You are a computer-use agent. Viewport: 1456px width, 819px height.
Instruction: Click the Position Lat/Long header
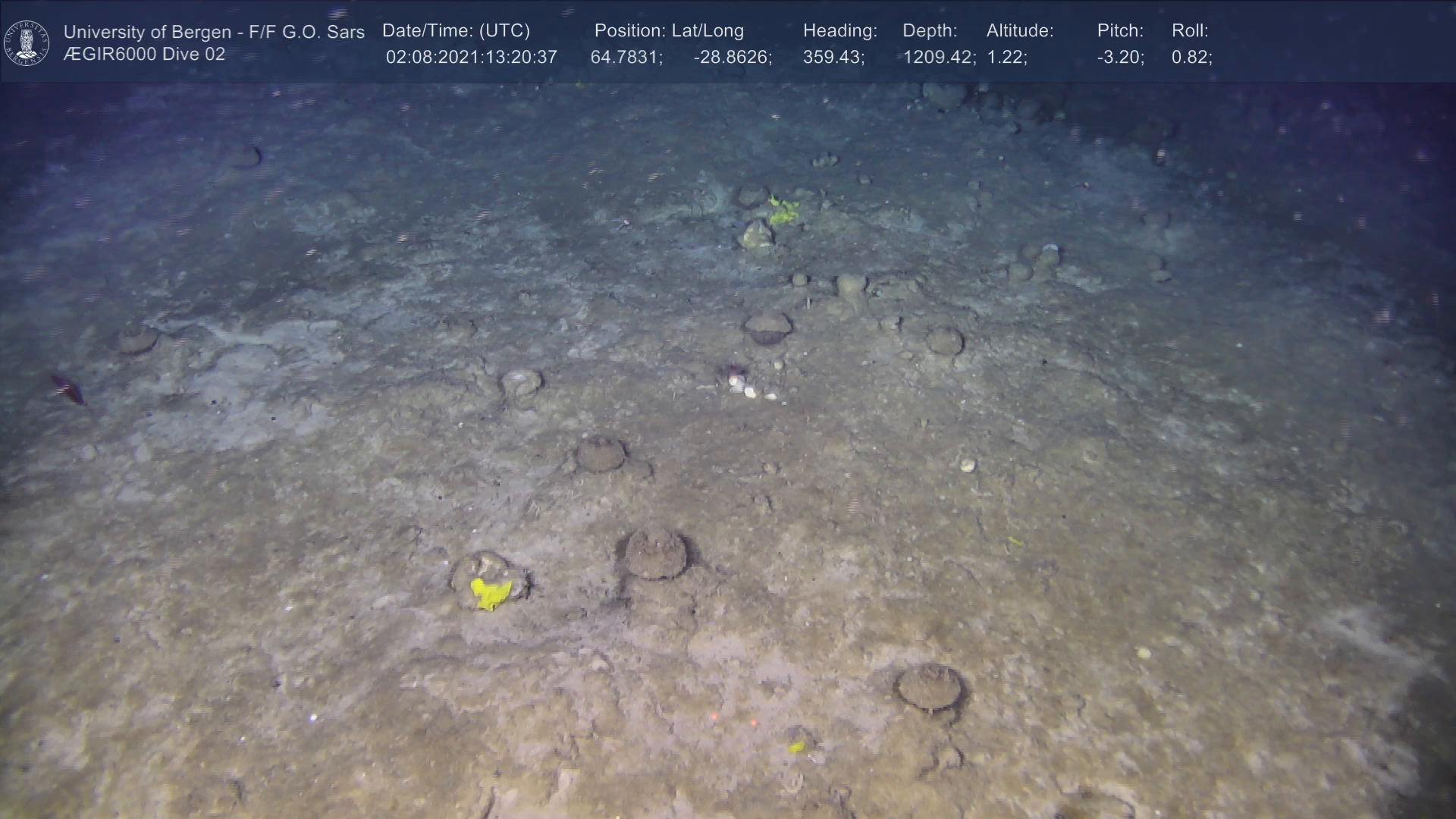(x=668, y=31)
